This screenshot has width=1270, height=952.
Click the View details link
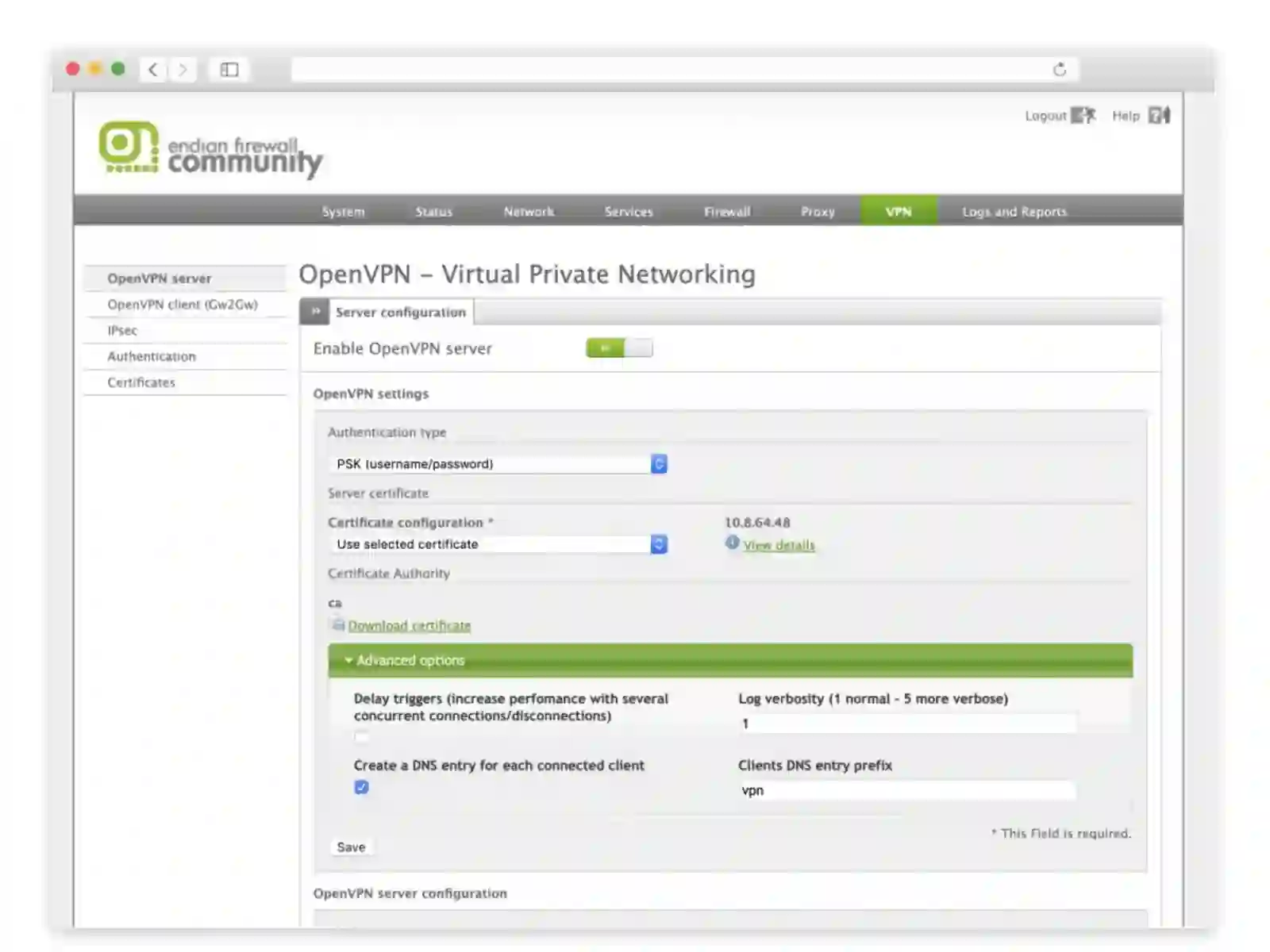[779, 545]
